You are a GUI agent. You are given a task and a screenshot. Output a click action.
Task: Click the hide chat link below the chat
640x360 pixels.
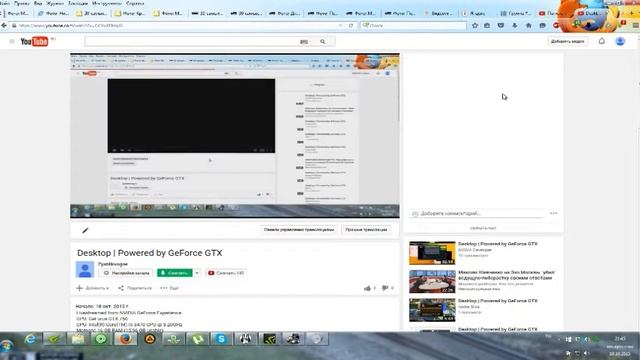483,229
